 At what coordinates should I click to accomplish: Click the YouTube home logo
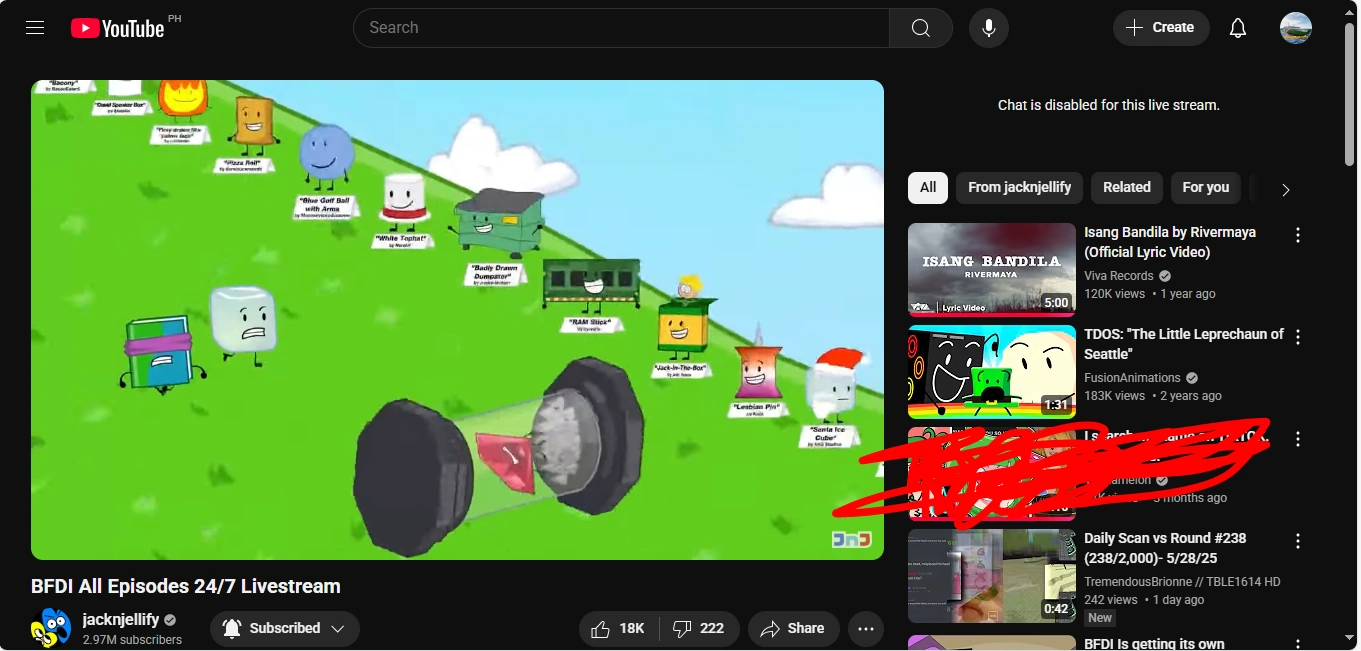117,27
